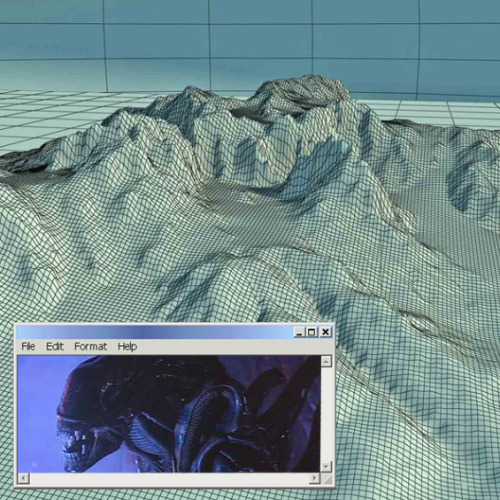Click the vertical scrollbar track

coord(326,414)
